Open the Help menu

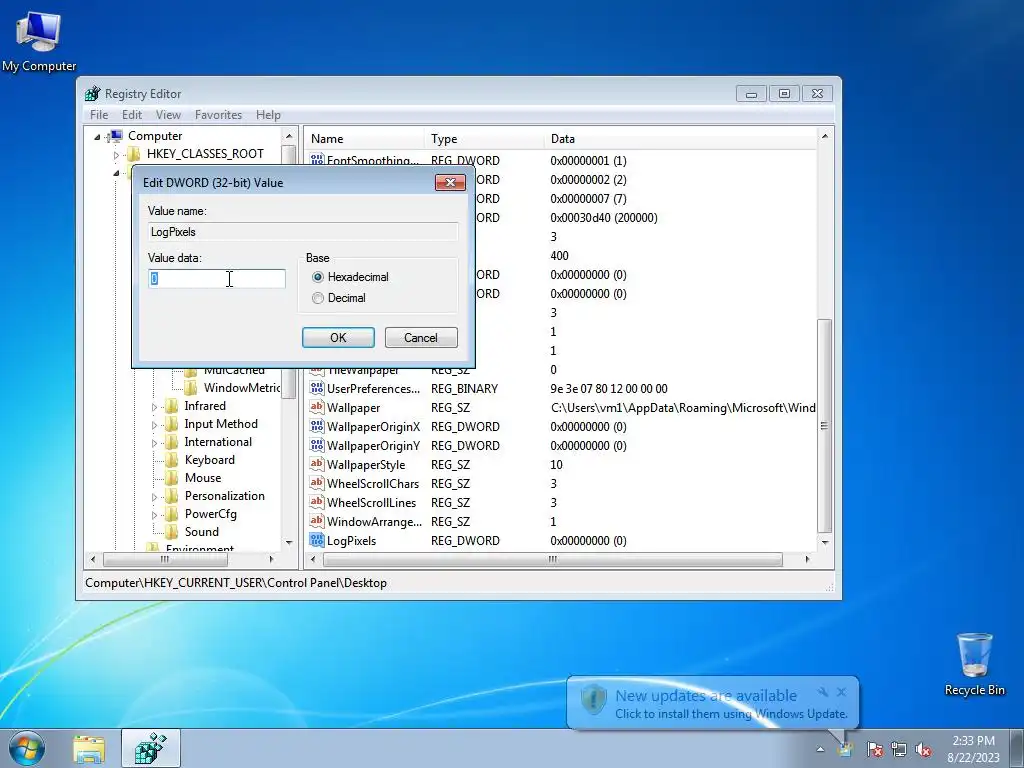coord(268,115)
